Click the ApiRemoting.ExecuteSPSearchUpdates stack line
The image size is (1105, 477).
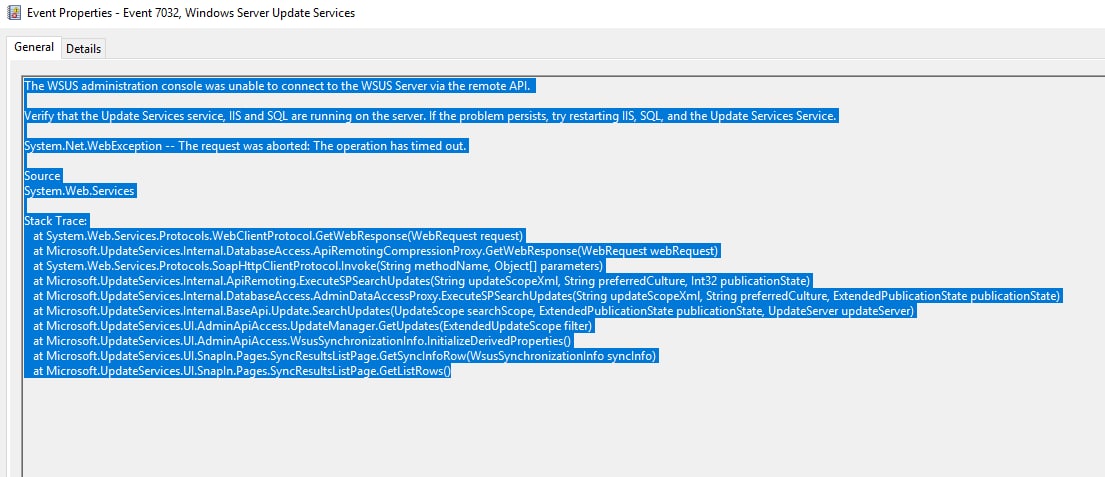[x=422, y=281]
